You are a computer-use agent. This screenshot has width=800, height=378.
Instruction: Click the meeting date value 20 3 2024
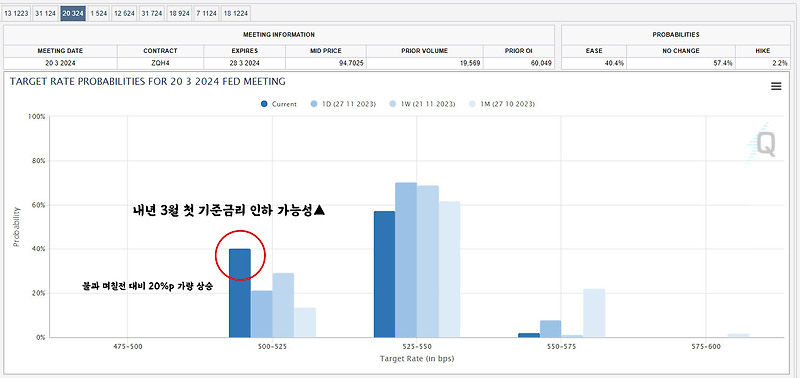(x=60, y=63)
